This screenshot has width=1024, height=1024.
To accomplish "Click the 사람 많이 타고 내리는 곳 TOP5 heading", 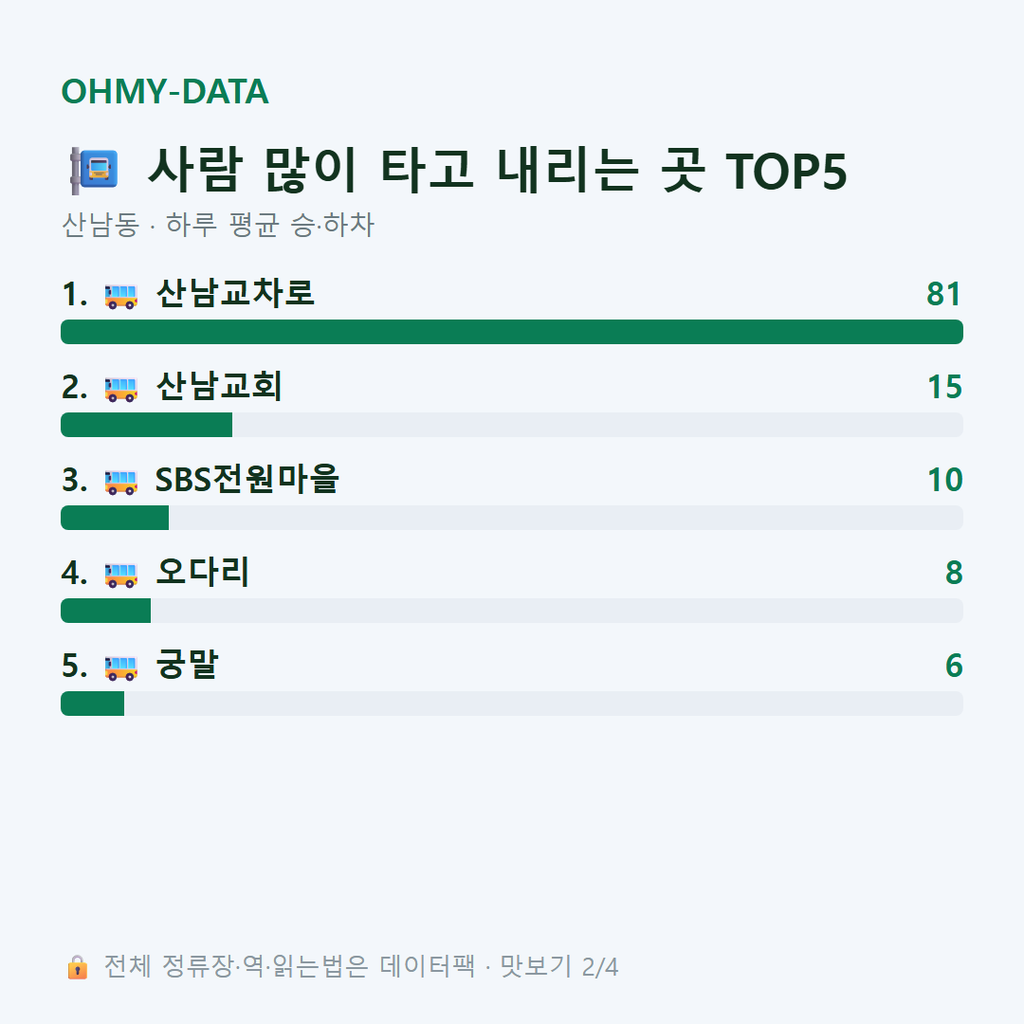I will [497, 170].
